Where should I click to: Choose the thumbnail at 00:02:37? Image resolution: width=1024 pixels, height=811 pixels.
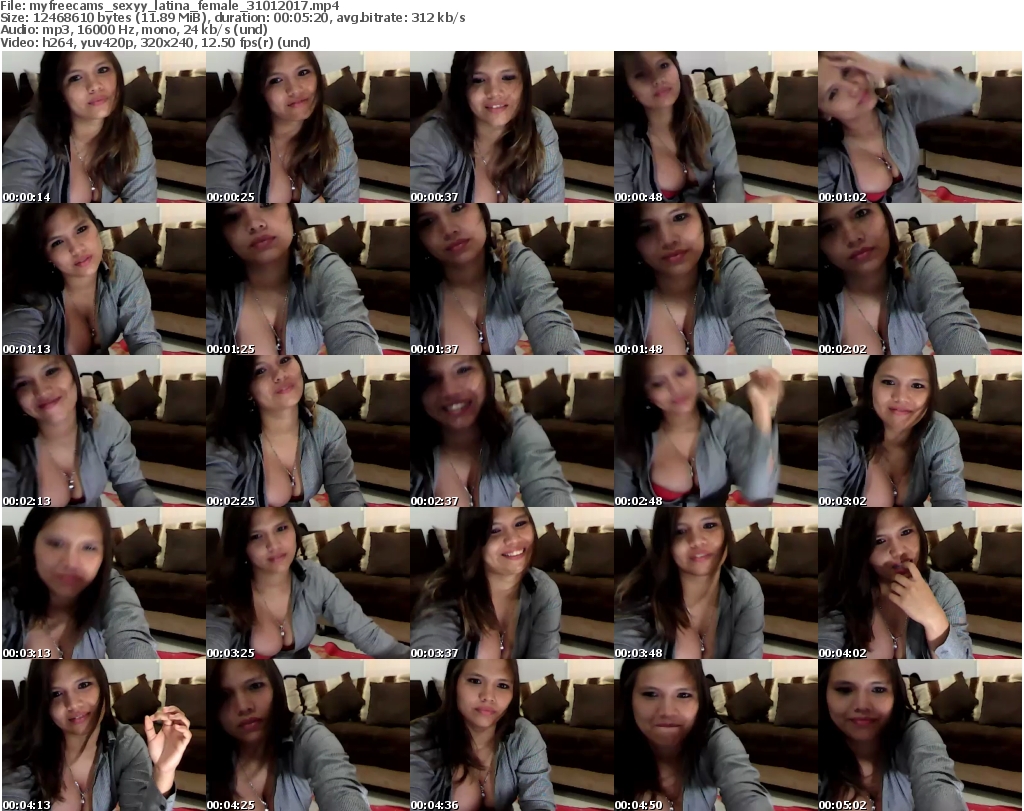pos(511,431)
